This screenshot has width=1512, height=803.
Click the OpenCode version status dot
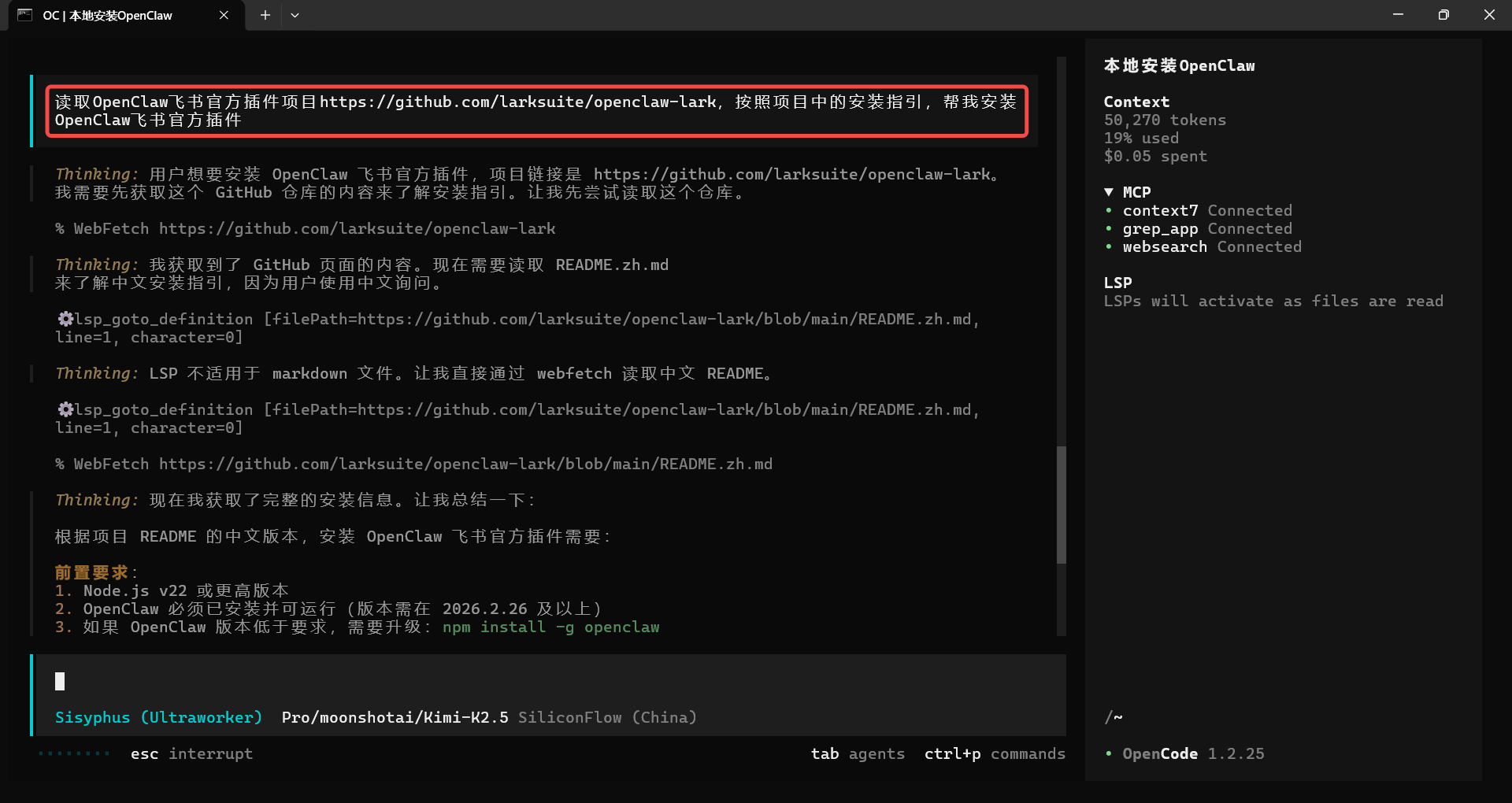click(x=1109, y=754)
